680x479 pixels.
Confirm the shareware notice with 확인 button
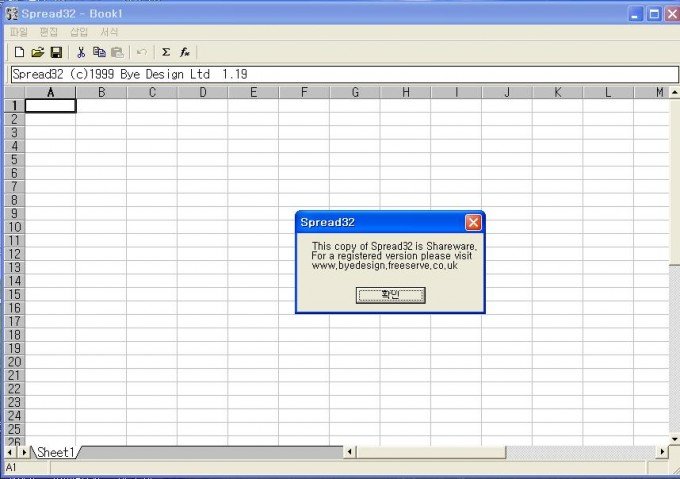pyautogui.click(x=390, y=295)
